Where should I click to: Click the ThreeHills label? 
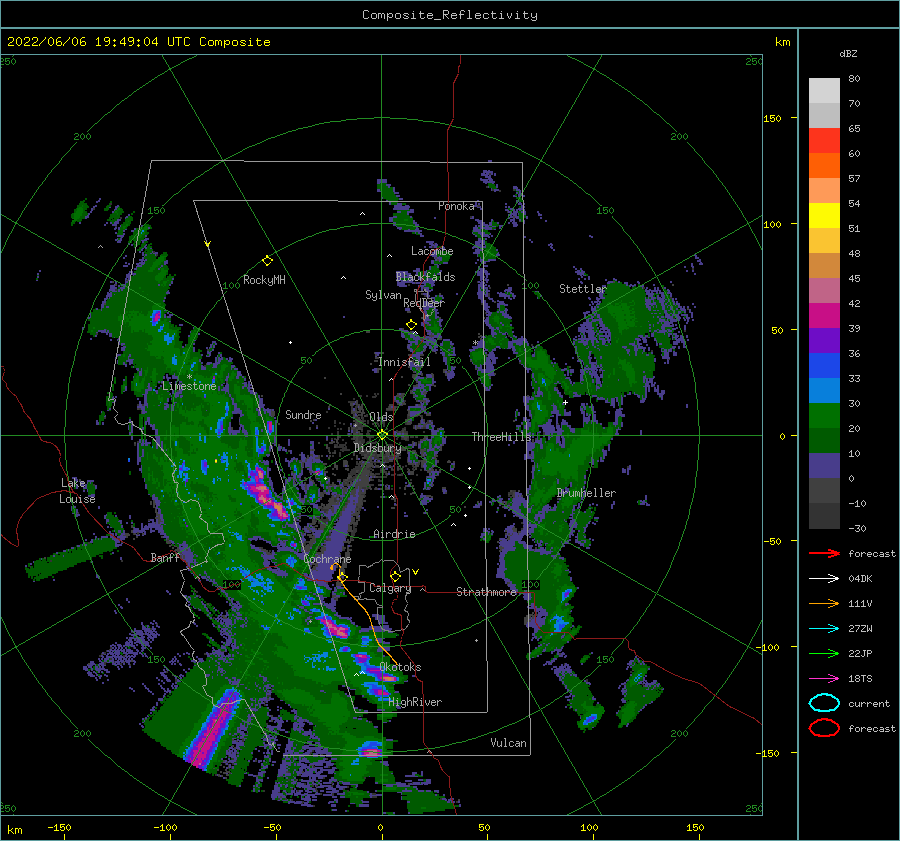(x=502, y=437)
